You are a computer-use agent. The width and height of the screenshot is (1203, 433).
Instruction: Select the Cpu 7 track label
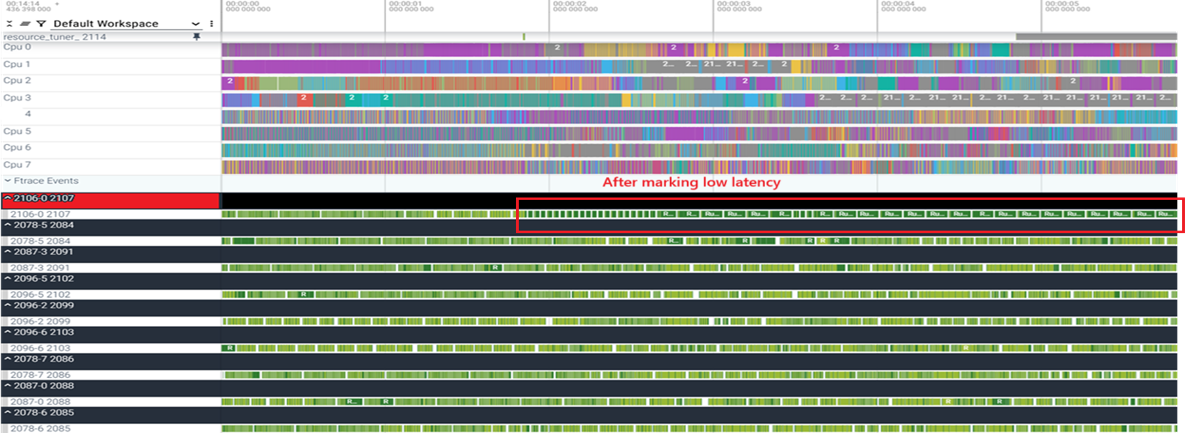[x=17, y=165]
